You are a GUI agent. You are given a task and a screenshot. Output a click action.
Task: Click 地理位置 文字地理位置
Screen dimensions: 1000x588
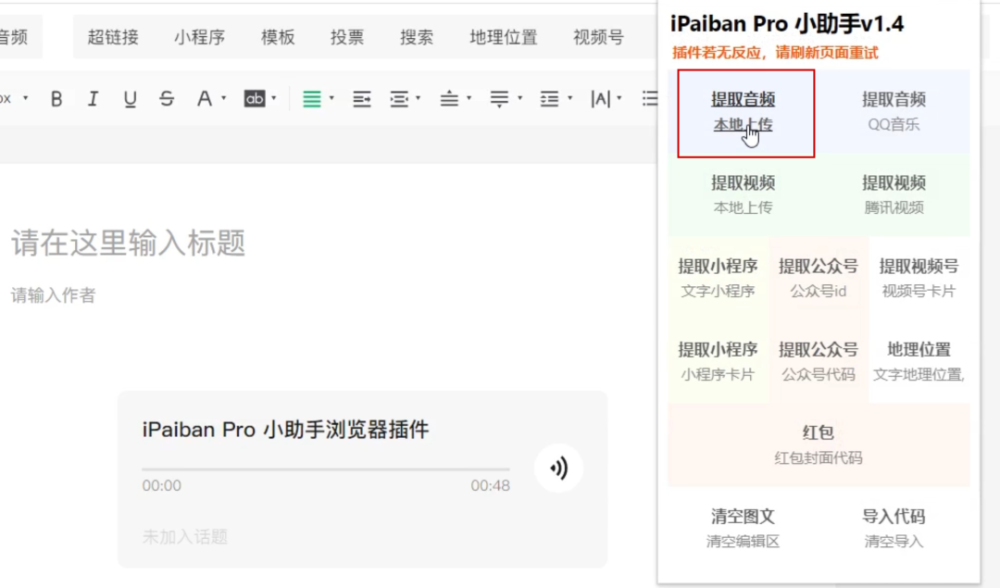919,362
